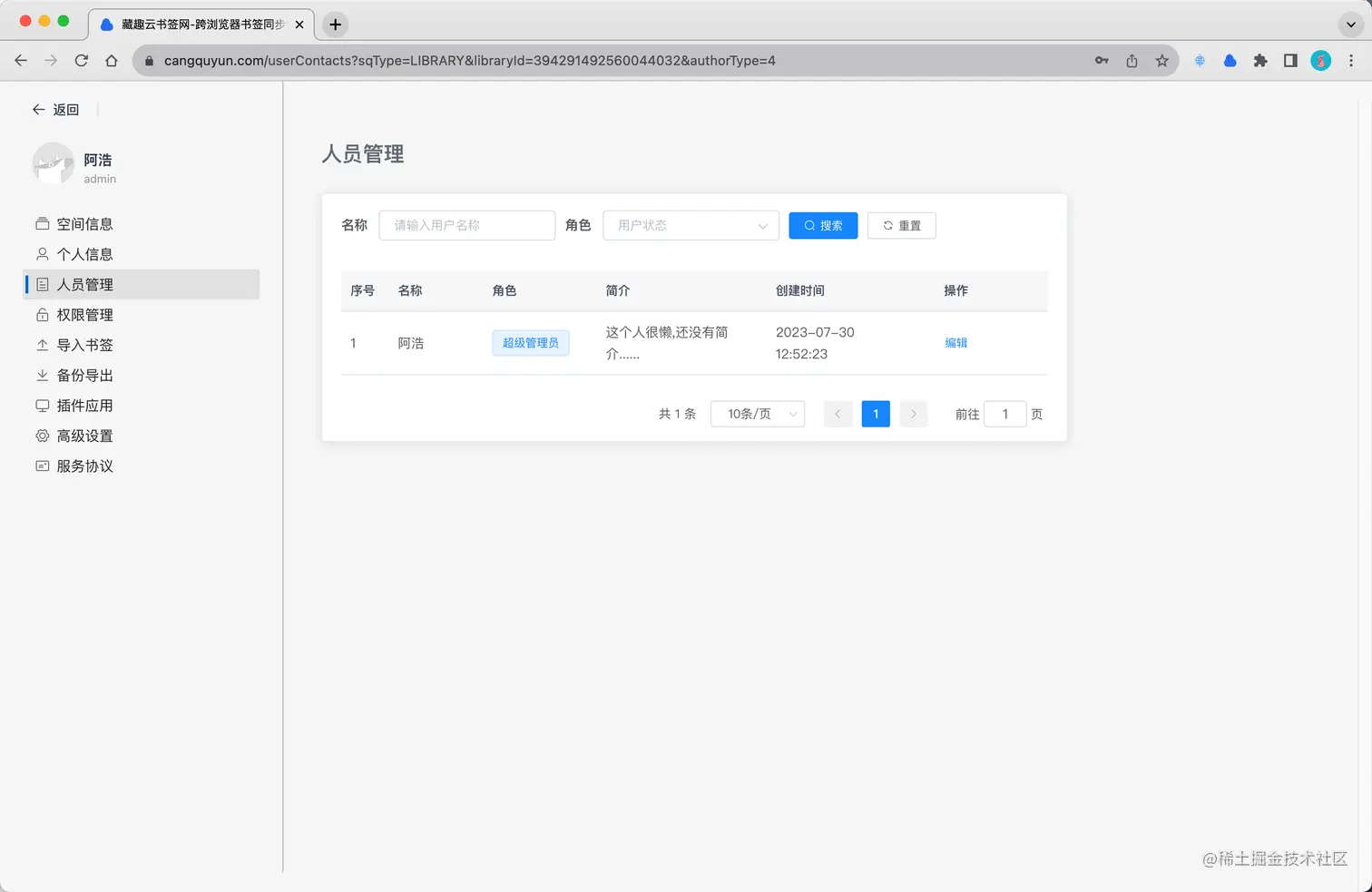Click the 插件应用 monitor icon
Viewport: 1372px width, 892px height.
tap(43, 406)
